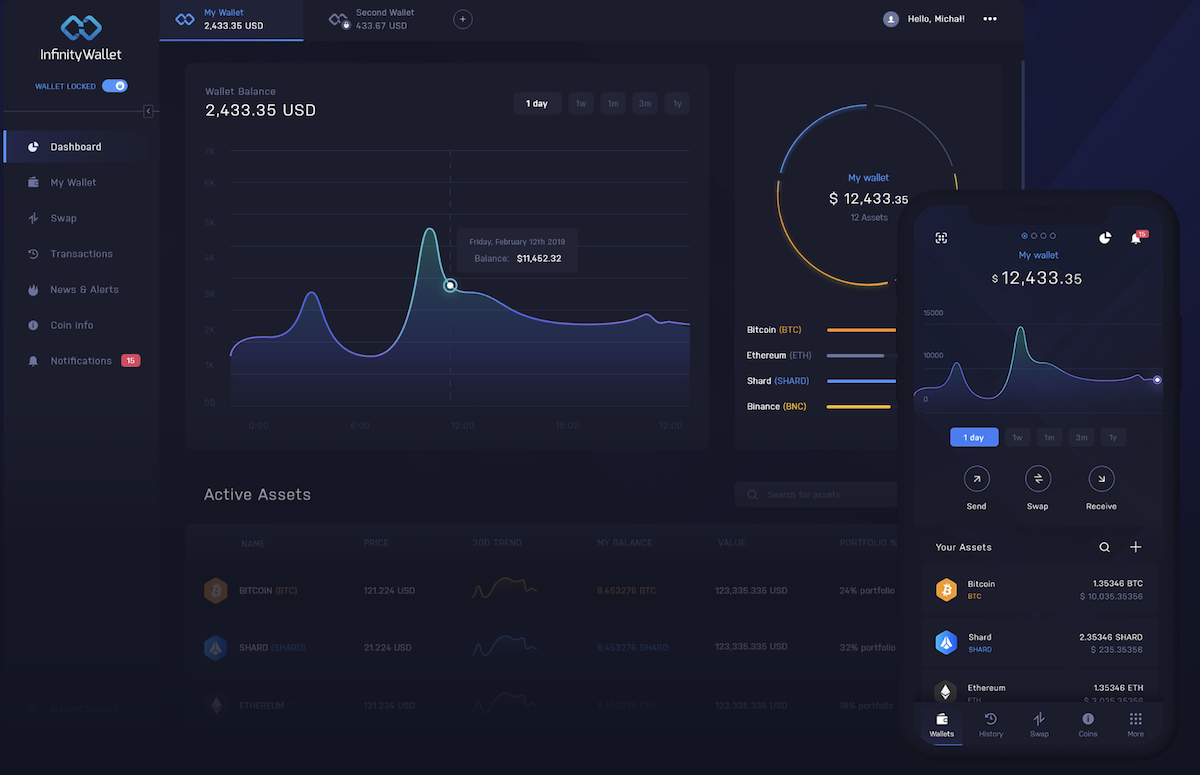Tap the pie chart icon on phone
1200x775 pixels.
(1105, 238)
